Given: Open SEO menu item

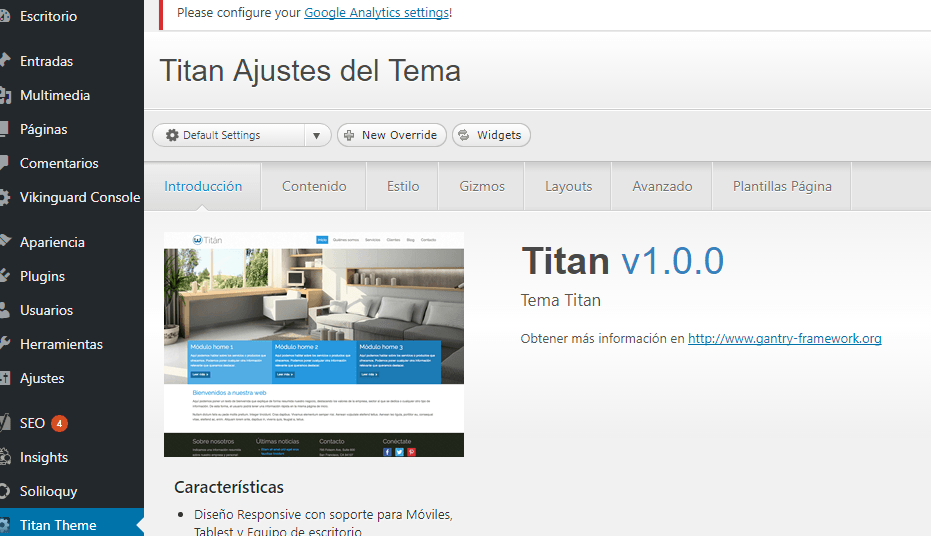Looking at the screenshot, I should pos(32,423).
